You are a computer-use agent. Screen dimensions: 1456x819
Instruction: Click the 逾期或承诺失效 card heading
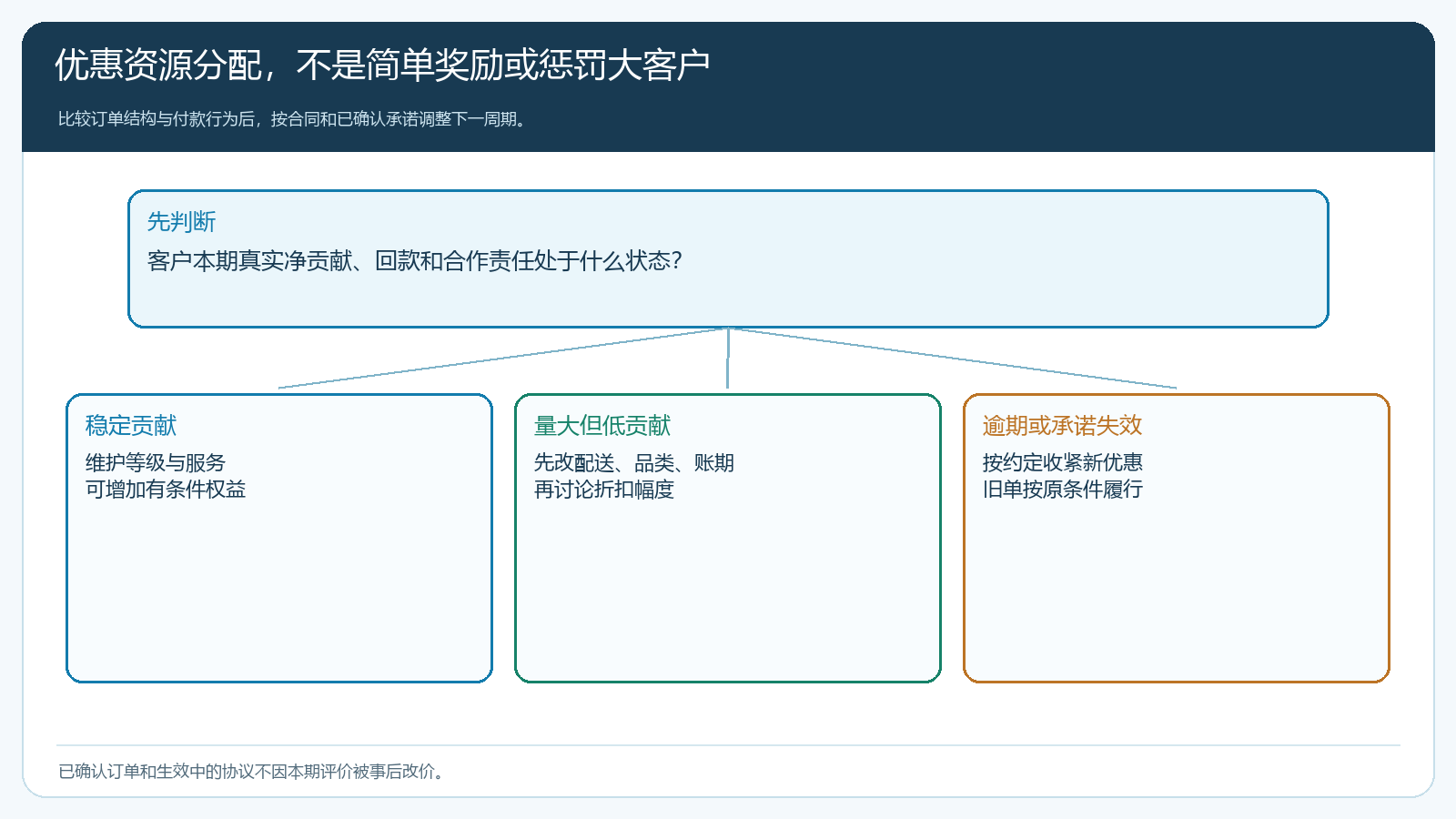[1063, 426]
